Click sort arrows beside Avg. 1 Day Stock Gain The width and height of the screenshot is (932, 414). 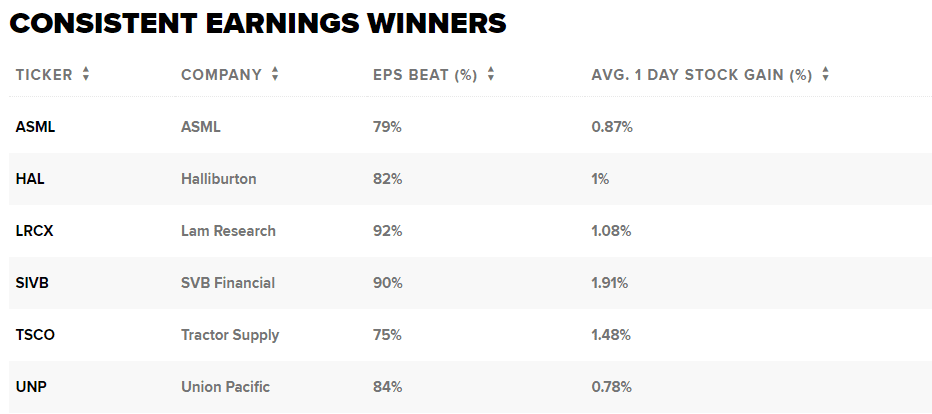pyautogui.click(x=826, y=75)
